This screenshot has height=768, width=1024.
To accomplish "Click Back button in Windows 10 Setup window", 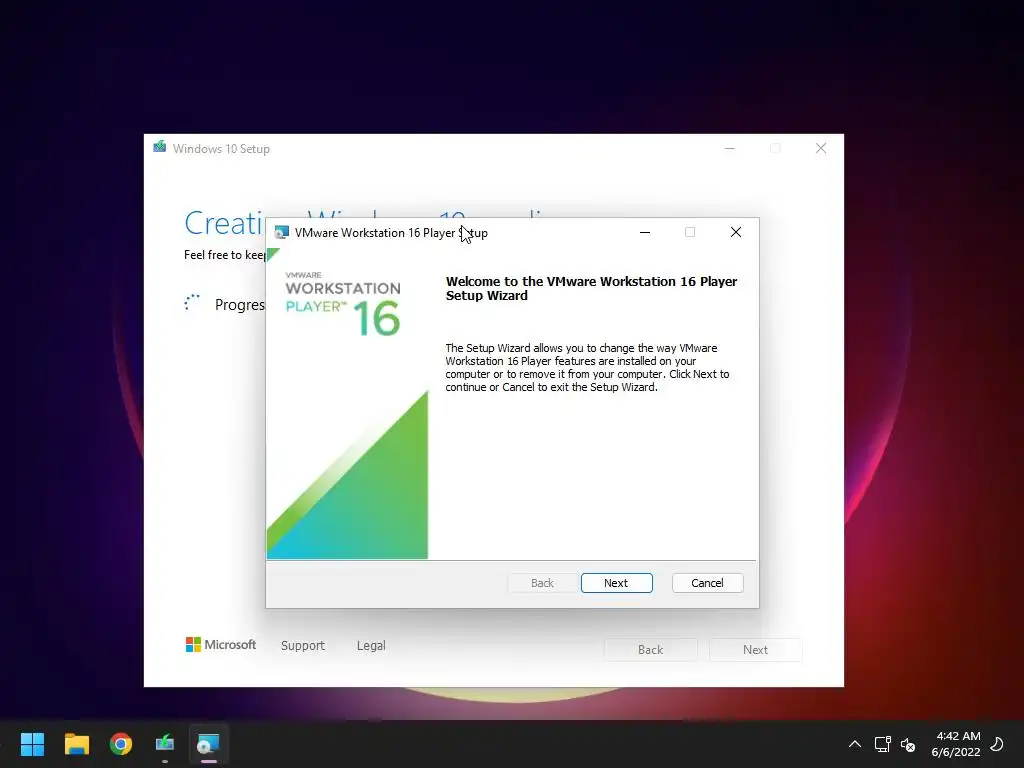I will click(x=650, y=650).
